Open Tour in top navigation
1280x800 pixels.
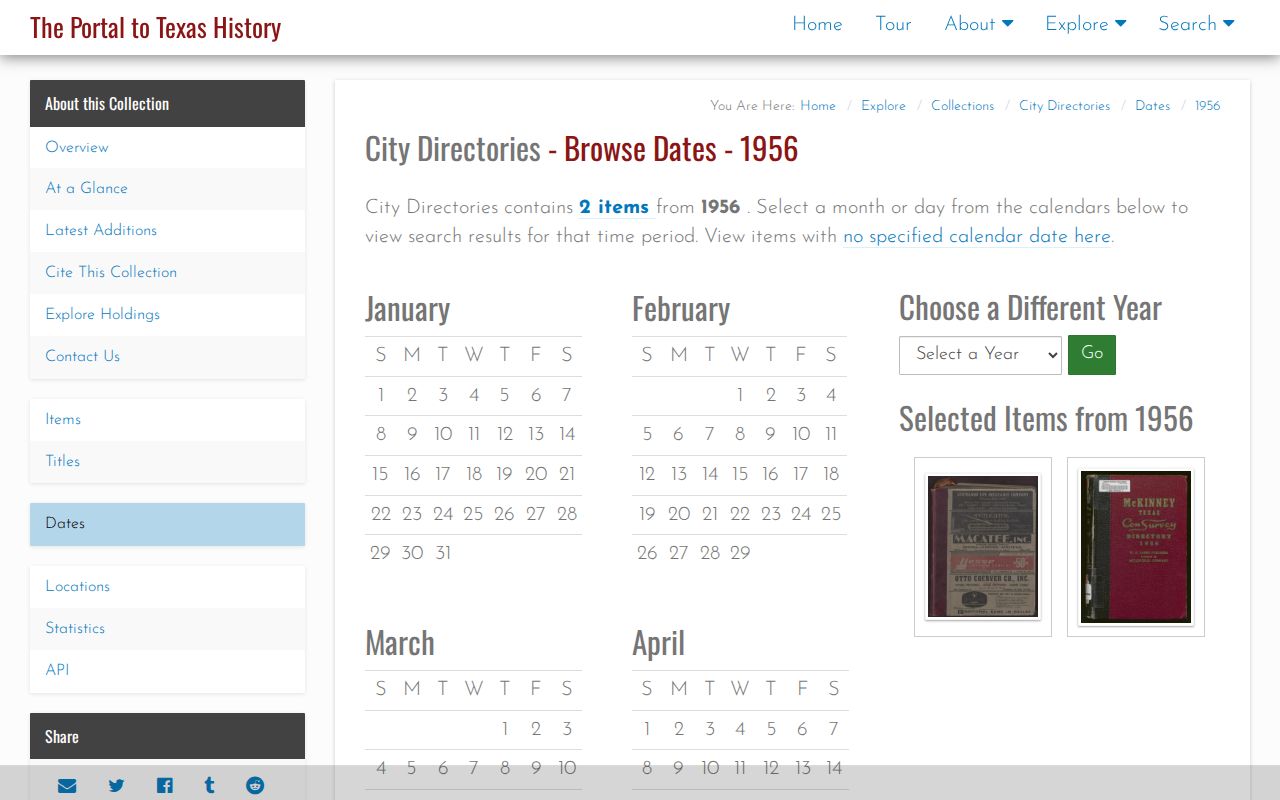click(893, 24)
